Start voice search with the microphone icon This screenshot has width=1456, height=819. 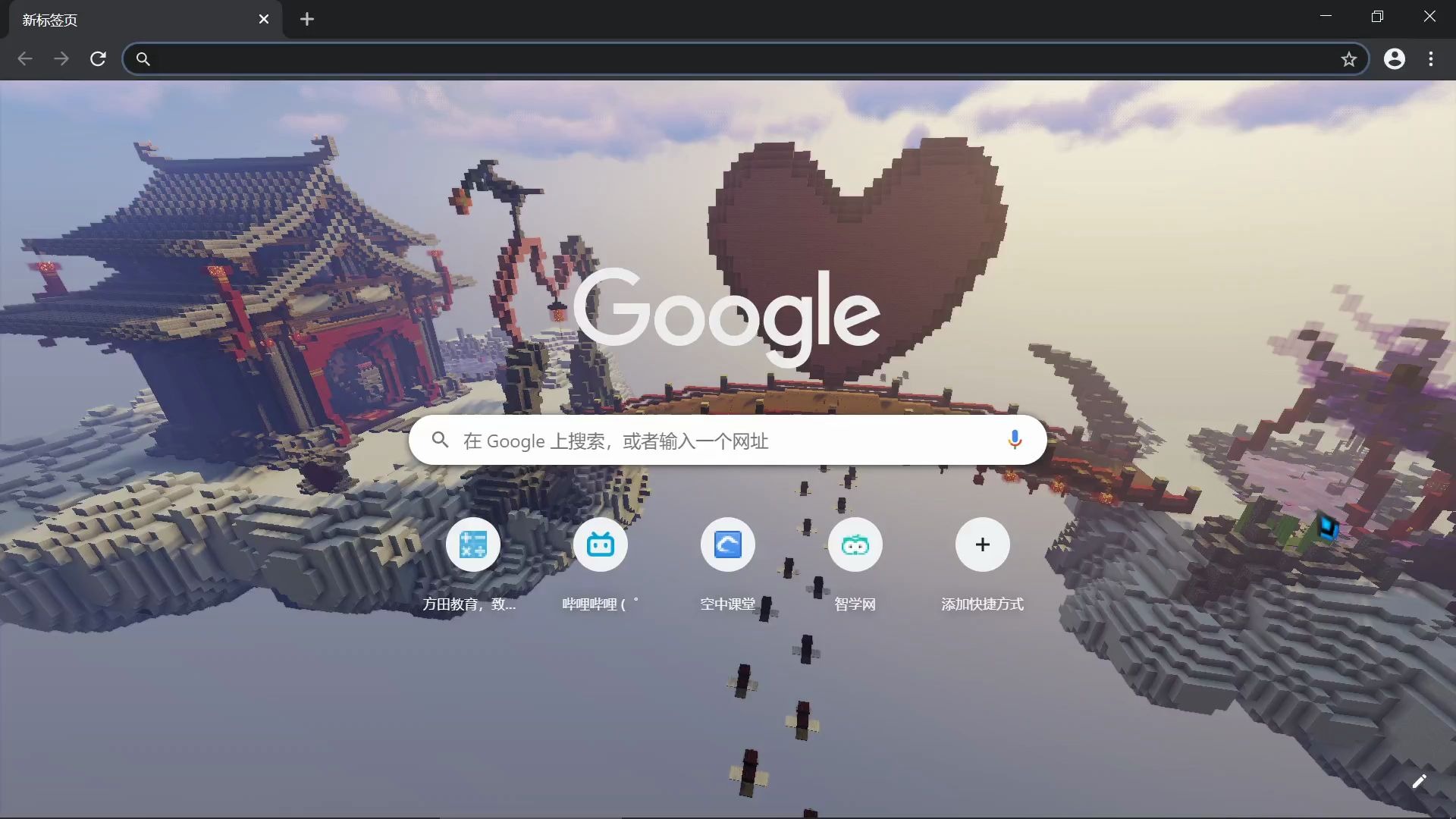point(1014,440)
